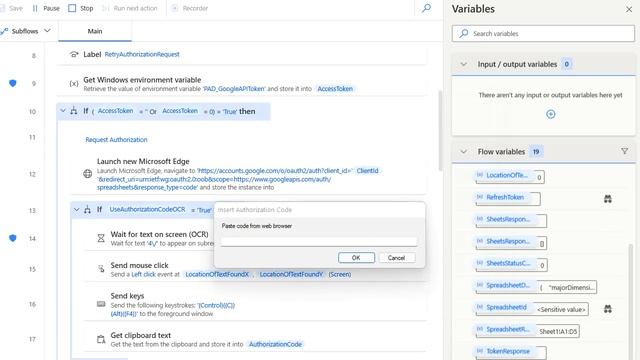
Task: Open the Recorder
Action: (x=190, y=8)
